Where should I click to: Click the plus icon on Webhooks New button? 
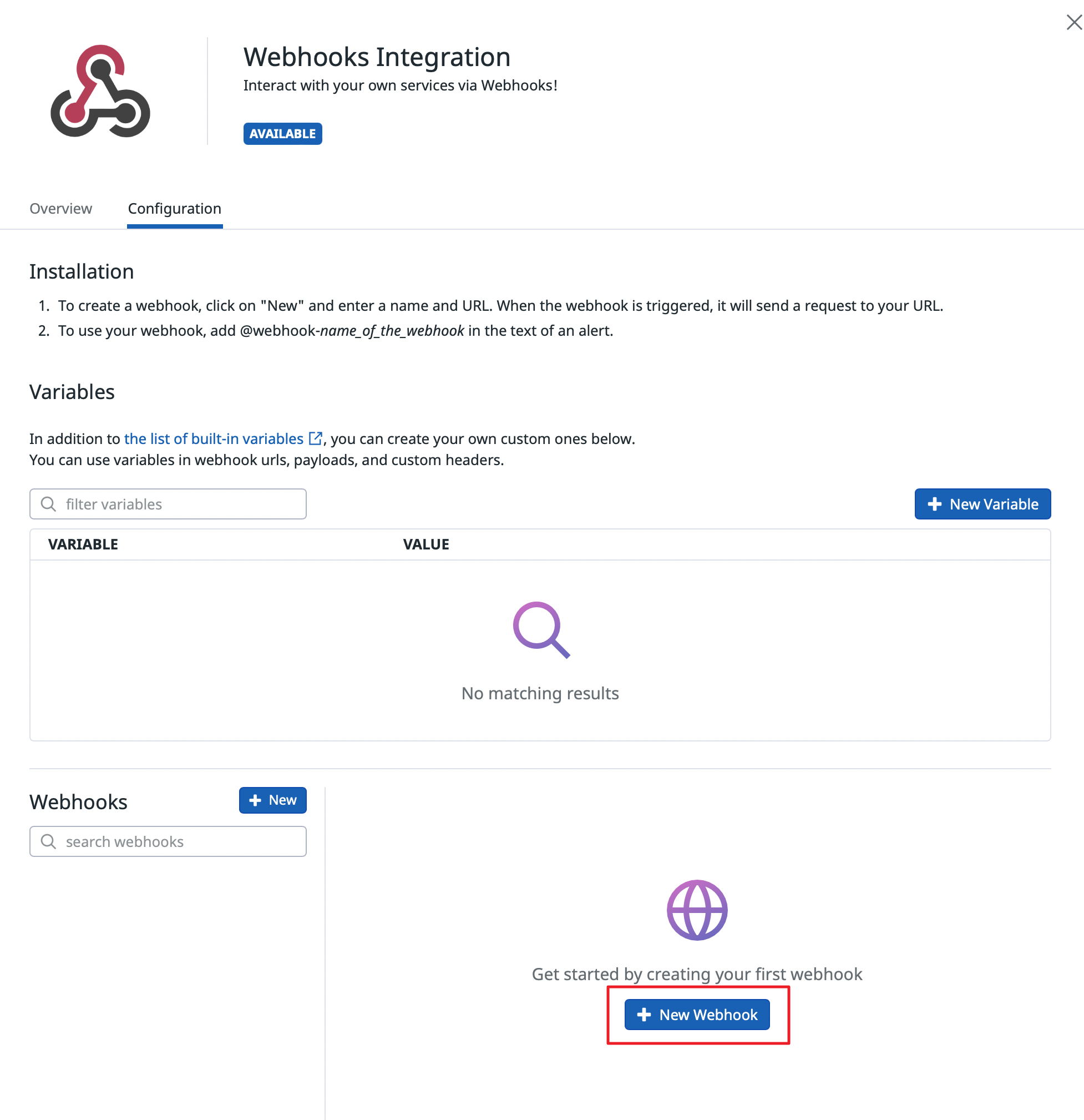(x=255, y=800)
